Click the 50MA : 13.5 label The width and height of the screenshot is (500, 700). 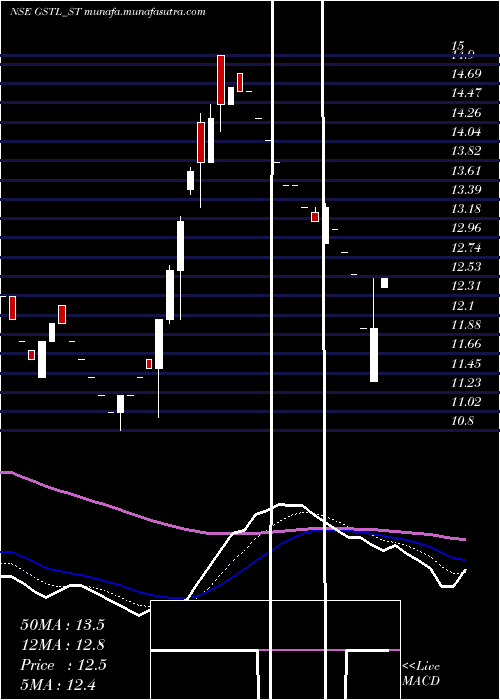click(x=62, y=624)
